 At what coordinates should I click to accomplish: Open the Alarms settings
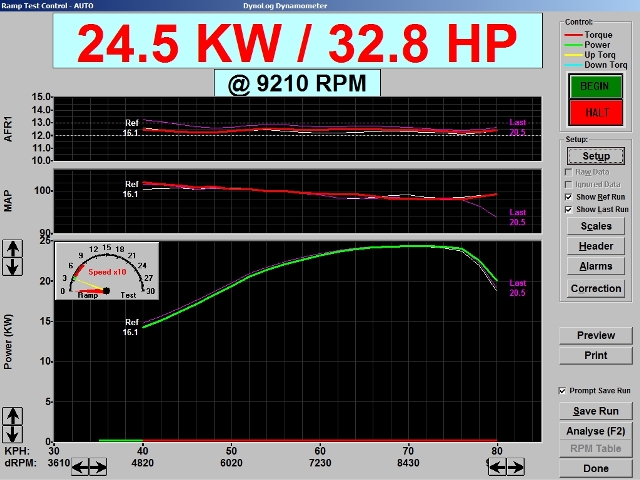click(596, 266)
